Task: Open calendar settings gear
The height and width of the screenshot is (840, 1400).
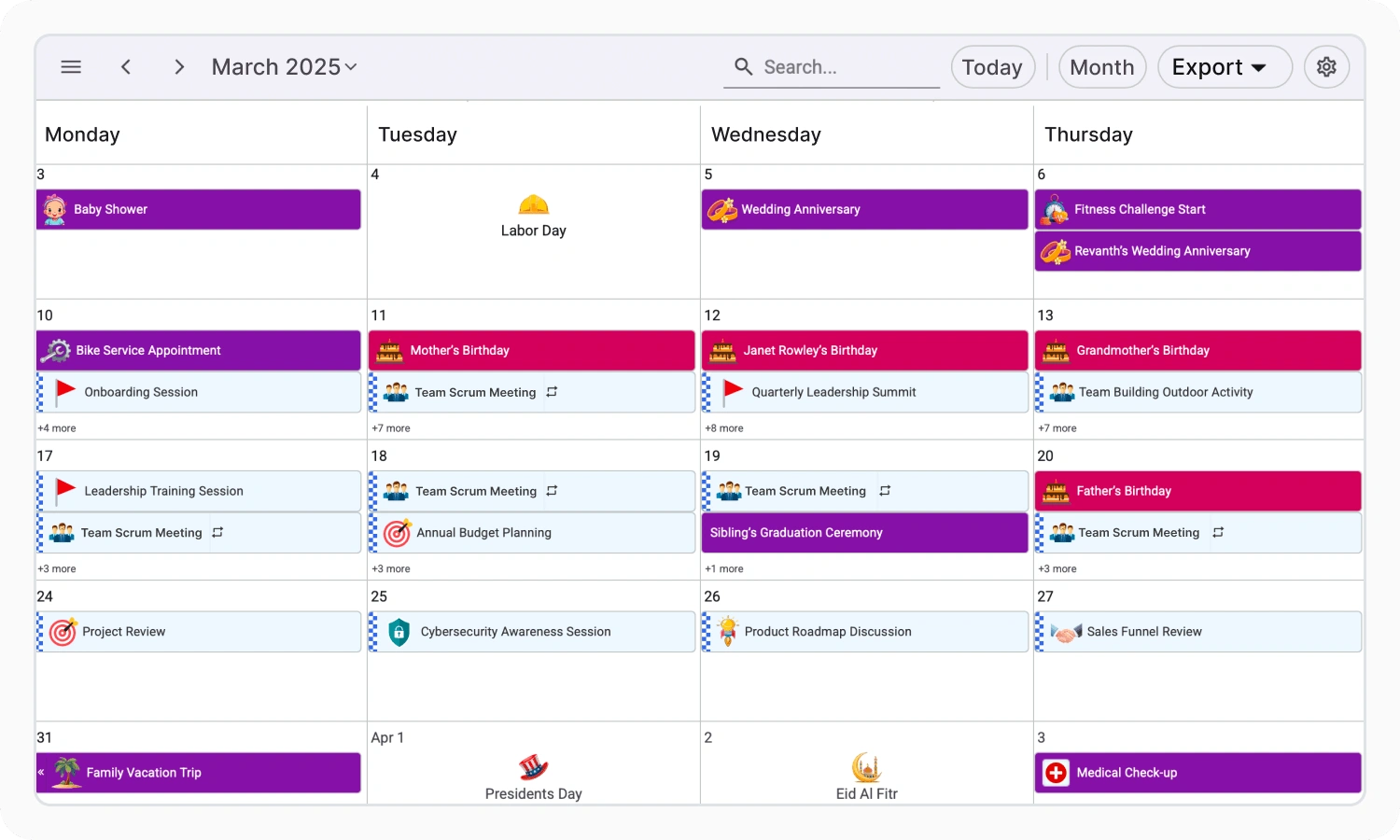Action: tap(1326, 67)
